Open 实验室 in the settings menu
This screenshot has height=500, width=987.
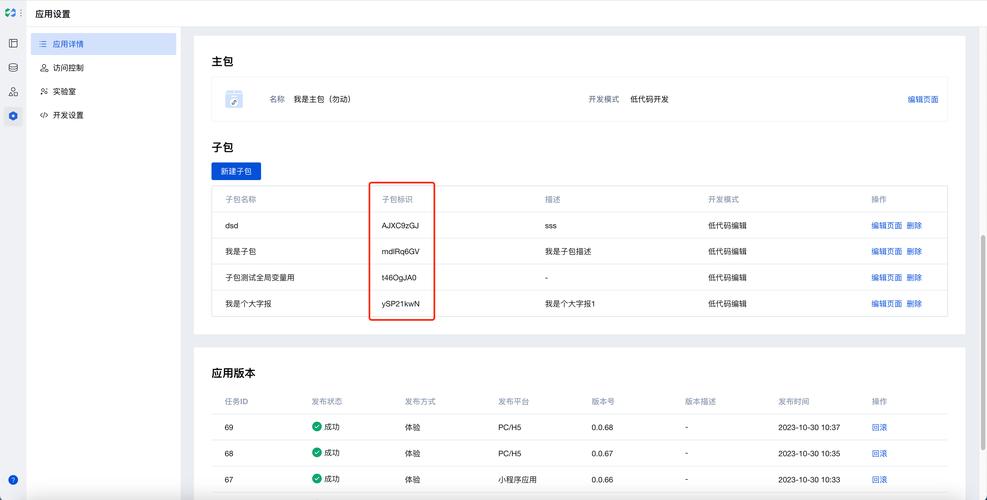tap(103, 91)
